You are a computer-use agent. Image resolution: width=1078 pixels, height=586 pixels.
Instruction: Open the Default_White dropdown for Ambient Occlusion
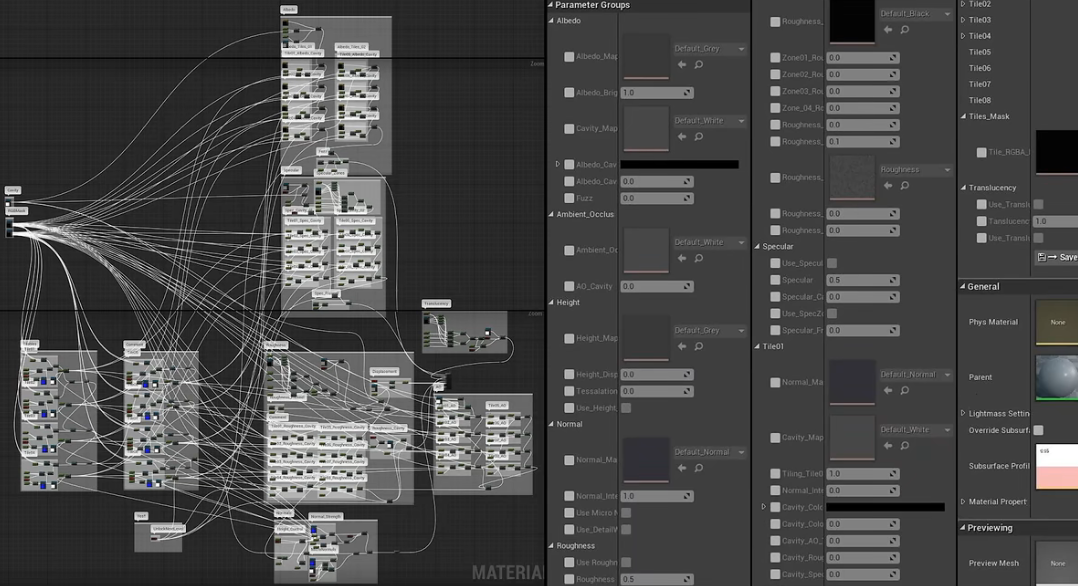[x=709, y=243]
